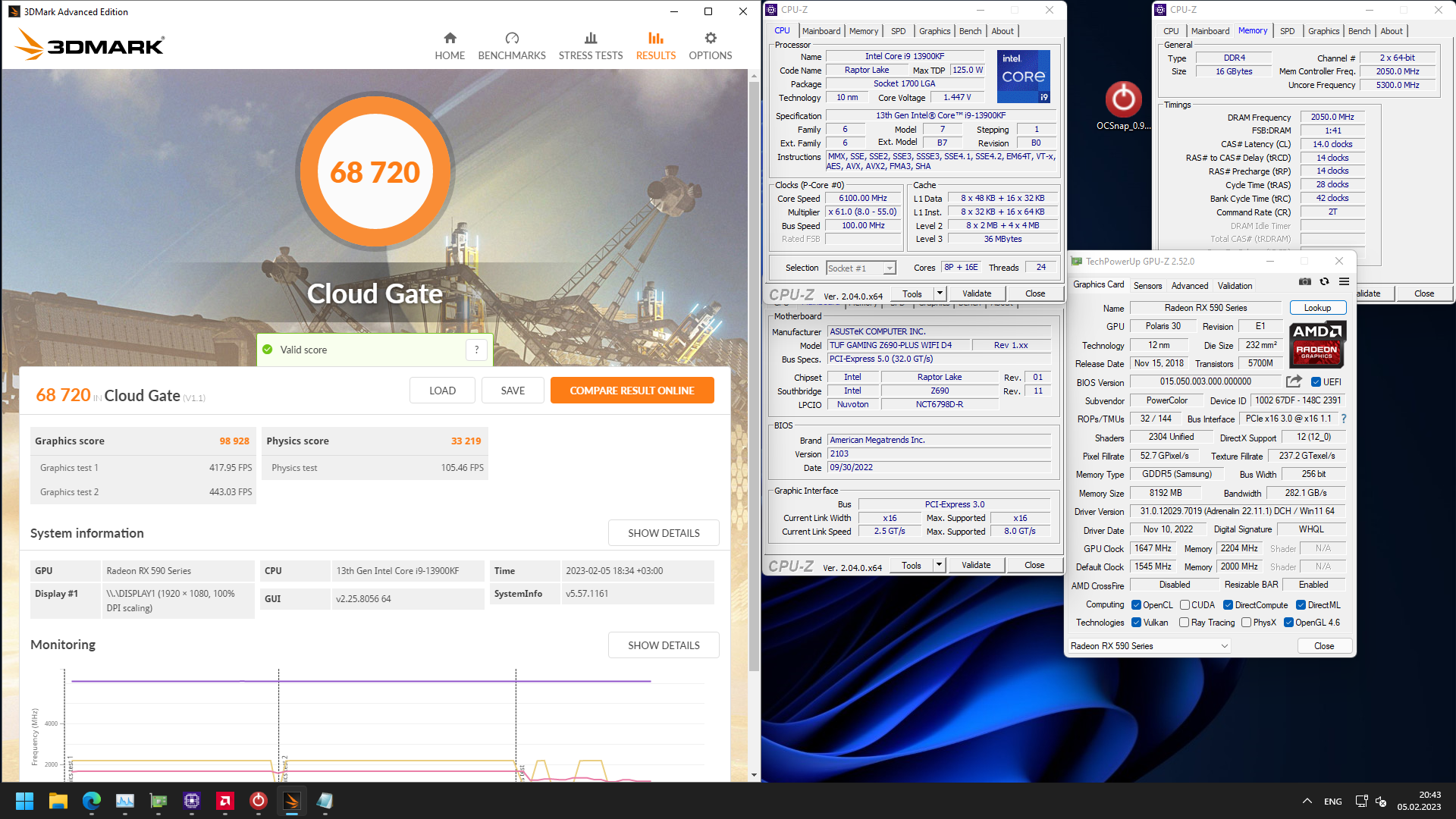Click the Intel Core i9 badge in CPU-Z

click(x=1023, y=76)
